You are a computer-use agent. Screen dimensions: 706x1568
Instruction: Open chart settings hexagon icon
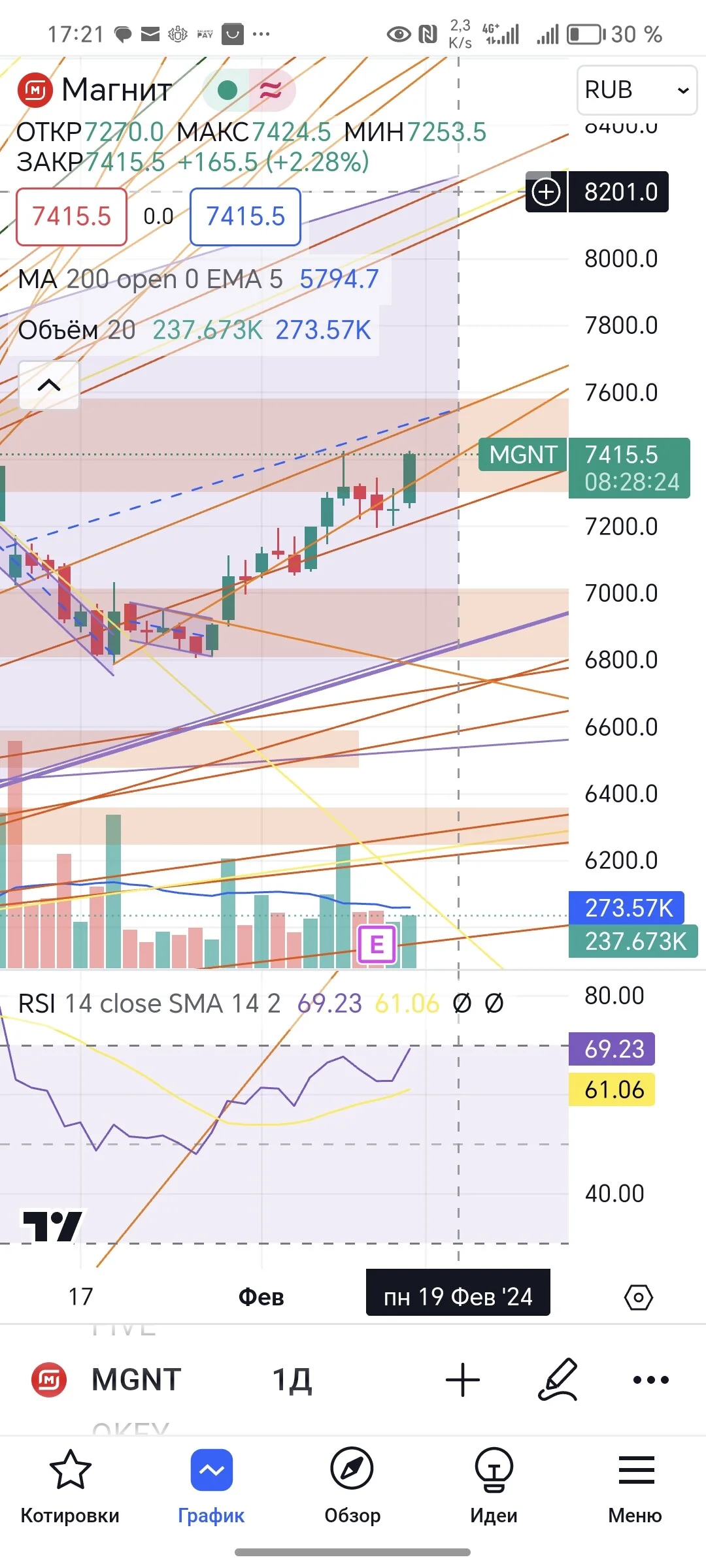click(x=639, y=1297)
